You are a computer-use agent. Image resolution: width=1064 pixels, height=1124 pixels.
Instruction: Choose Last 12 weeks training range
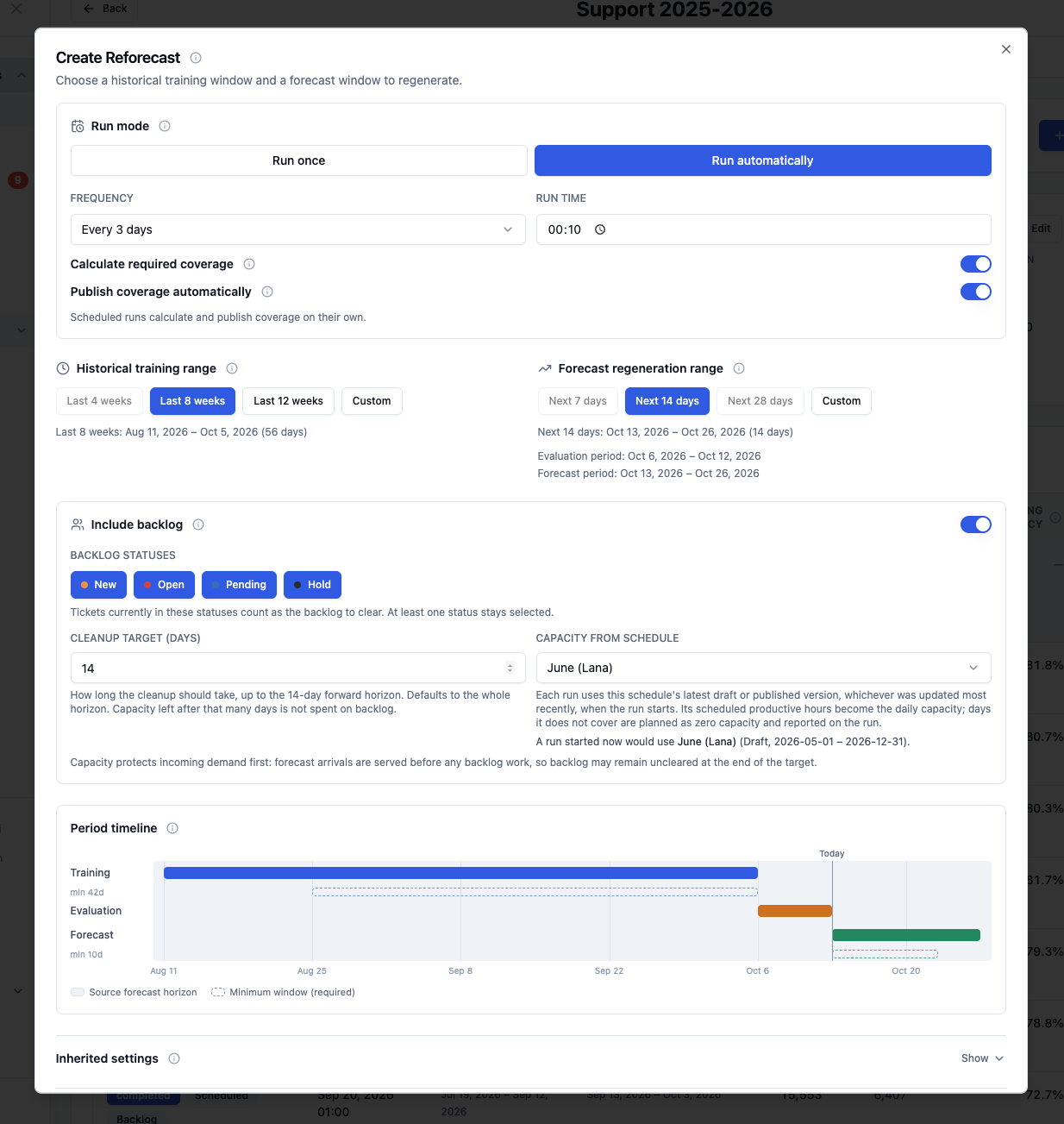coord(288,401)
